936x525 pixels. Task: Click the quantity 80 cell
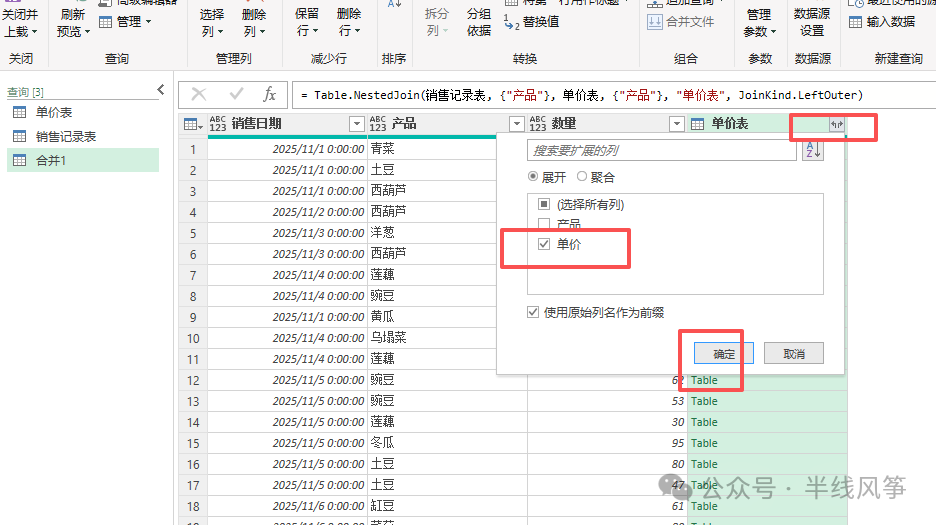tap(607, 464)
